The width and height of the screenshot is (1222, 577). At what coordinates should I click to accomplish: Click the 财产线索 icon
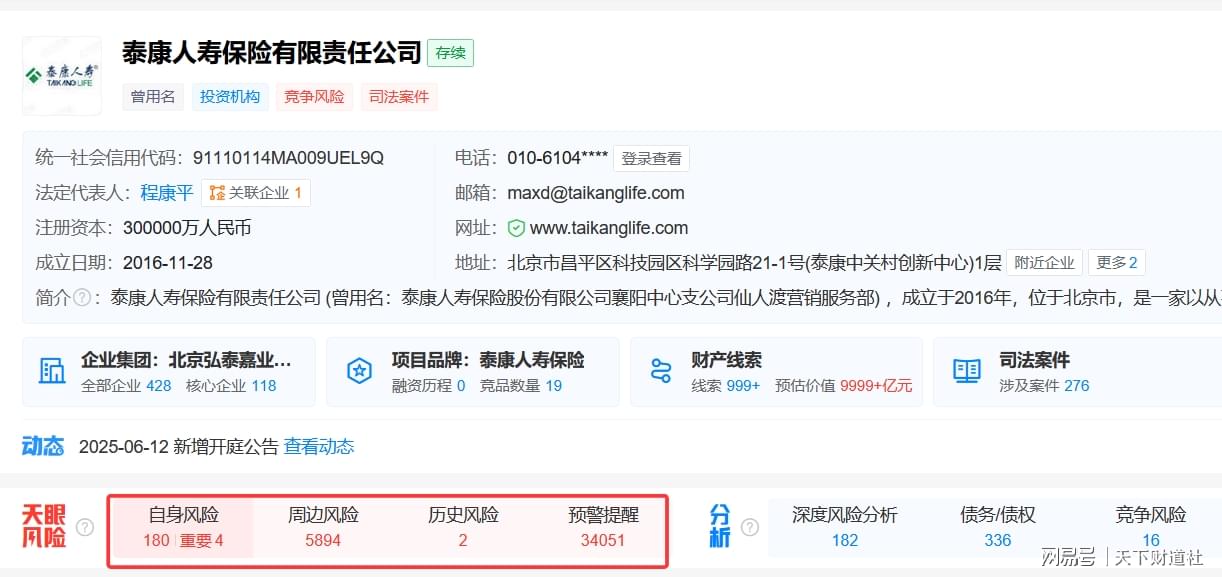click(x=661, y=372)
